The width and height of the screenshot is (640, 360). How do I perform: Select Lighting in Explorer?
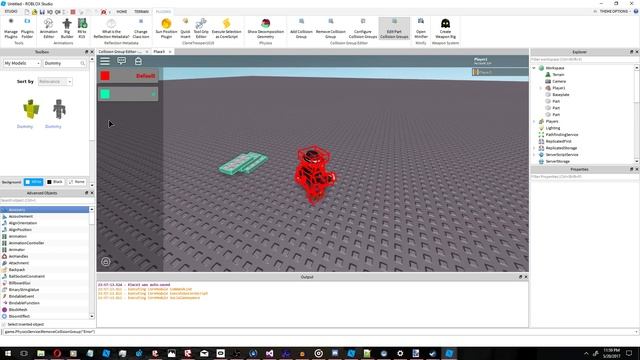click(x=553, y=128)
